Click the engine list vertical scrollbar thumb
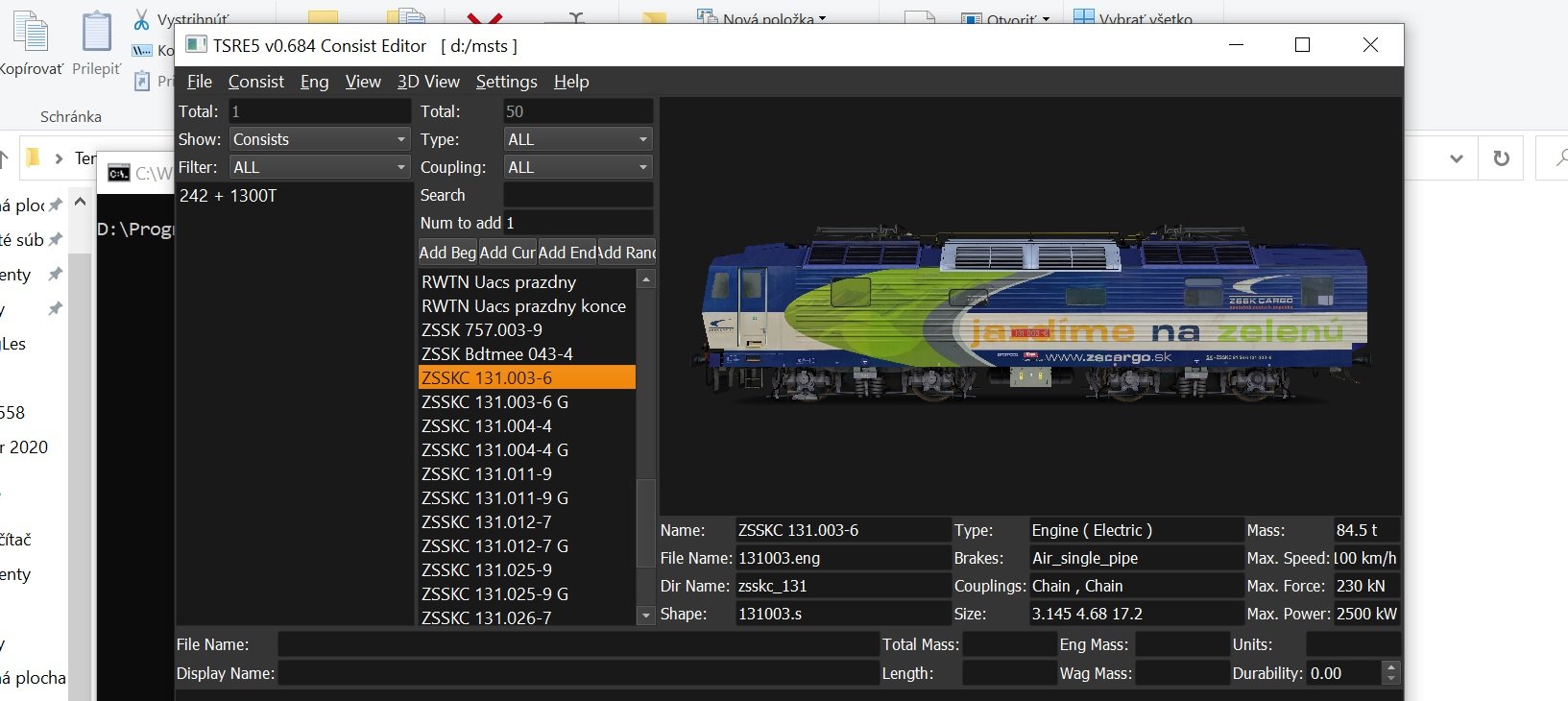1568x701 pixels. 646,523
